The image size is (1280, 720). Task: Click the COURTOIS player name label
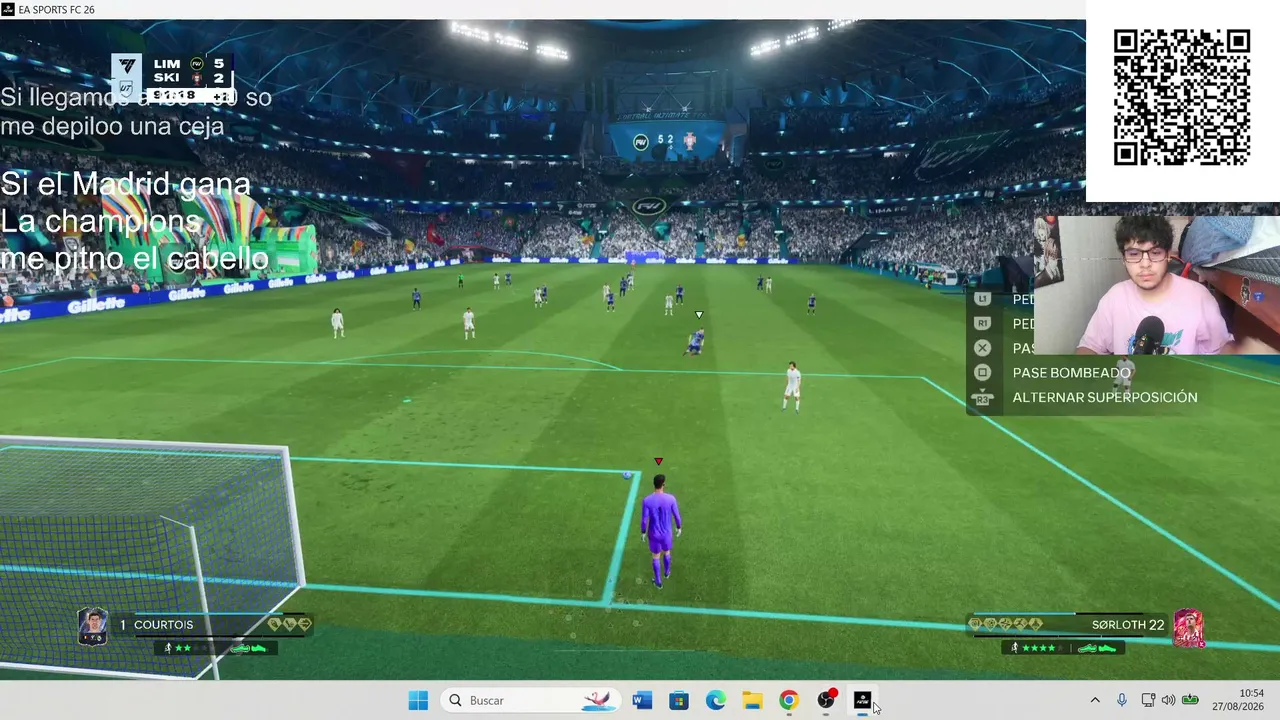tap(164, 625)
